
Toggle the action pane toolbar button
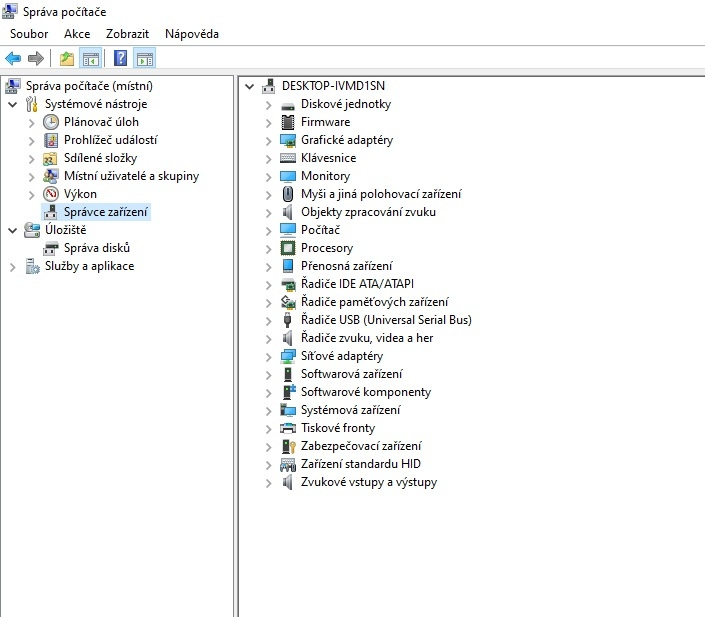point(144,58)
